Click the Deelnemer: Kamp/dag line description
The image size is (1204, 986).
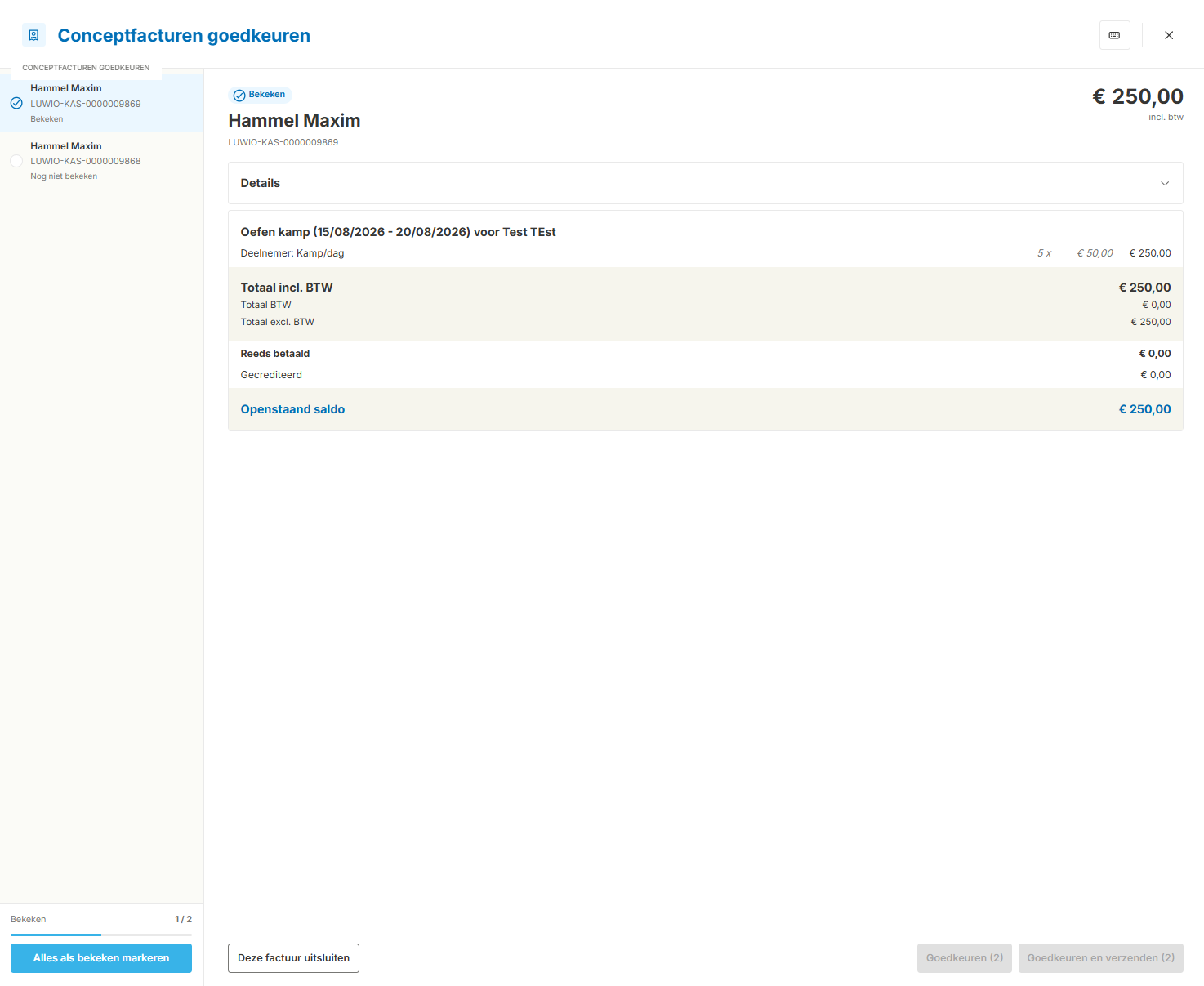pos(292,253)
